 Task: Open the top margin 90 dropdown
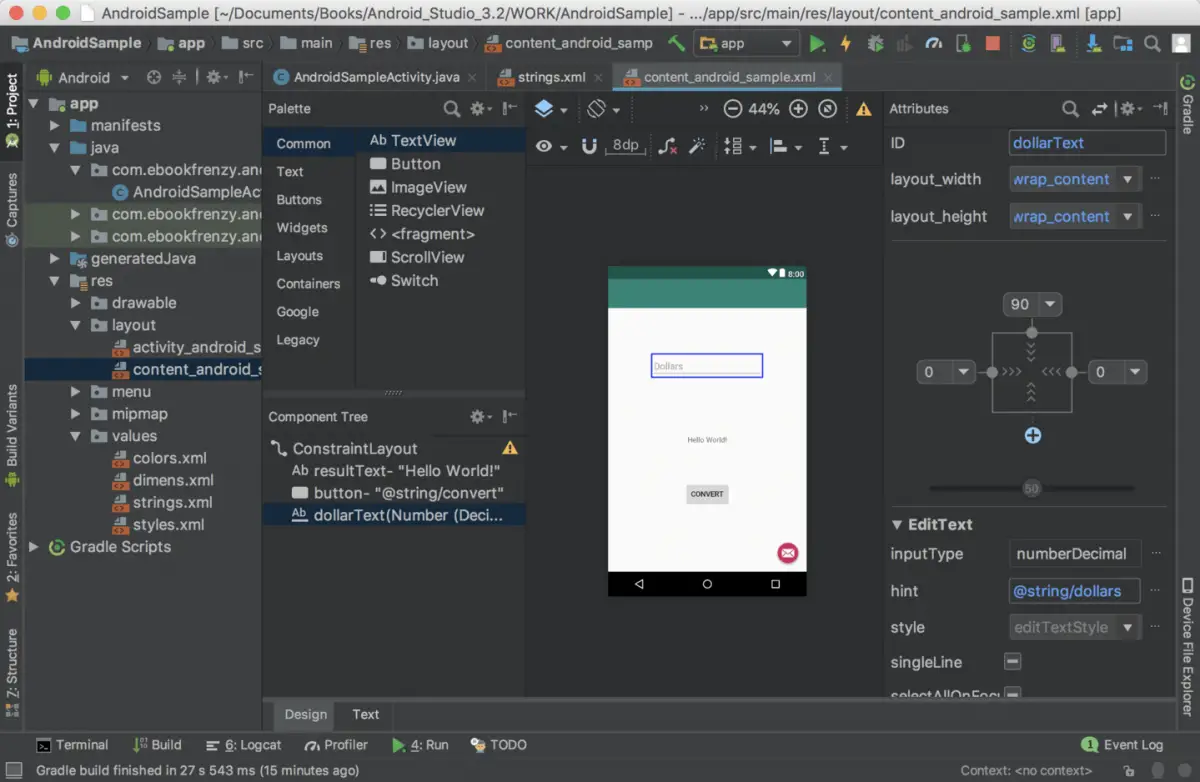click(1049, 304)
